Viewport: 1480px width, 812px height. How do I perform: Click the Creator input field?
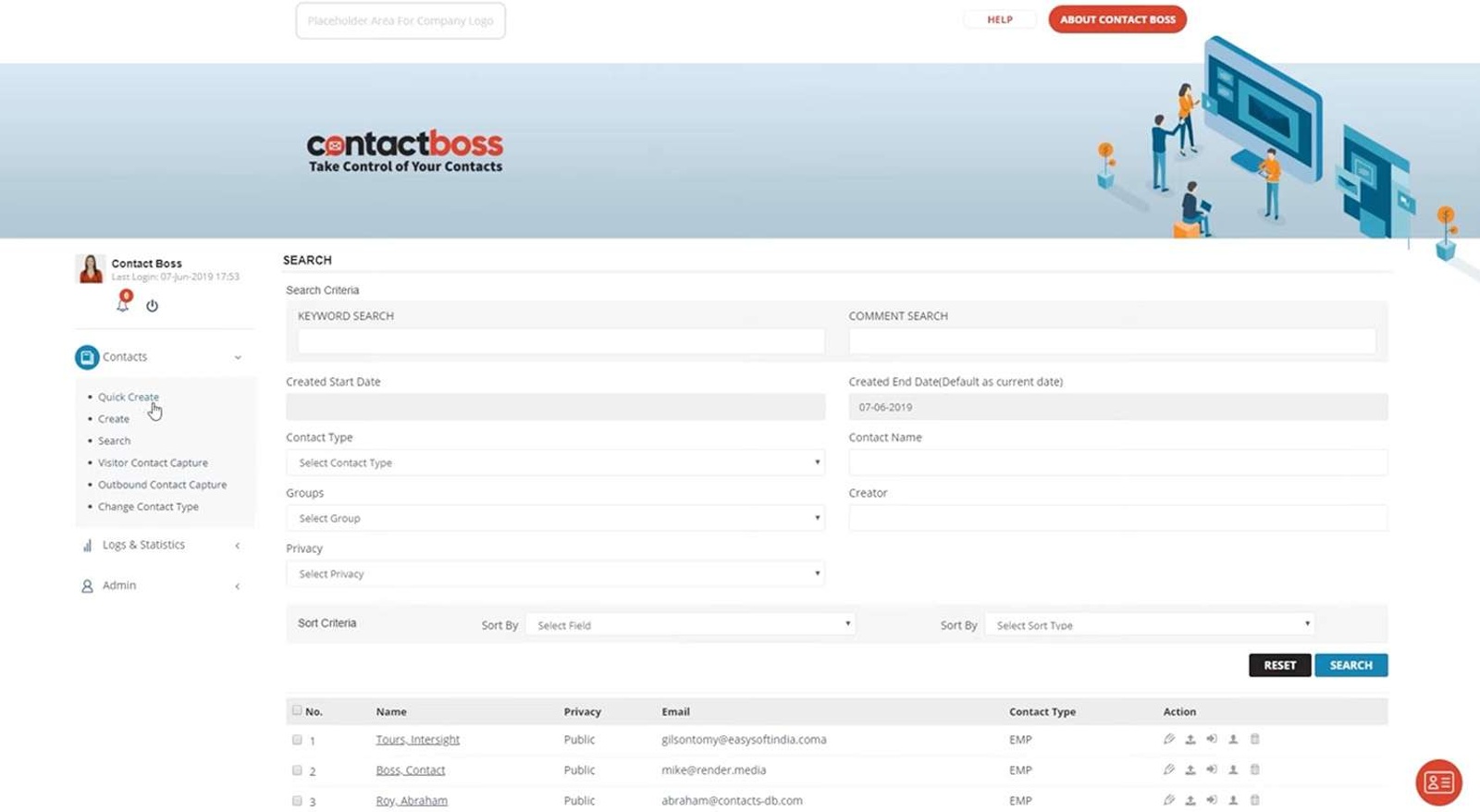pyautogui.click(x=1118, y=518)
